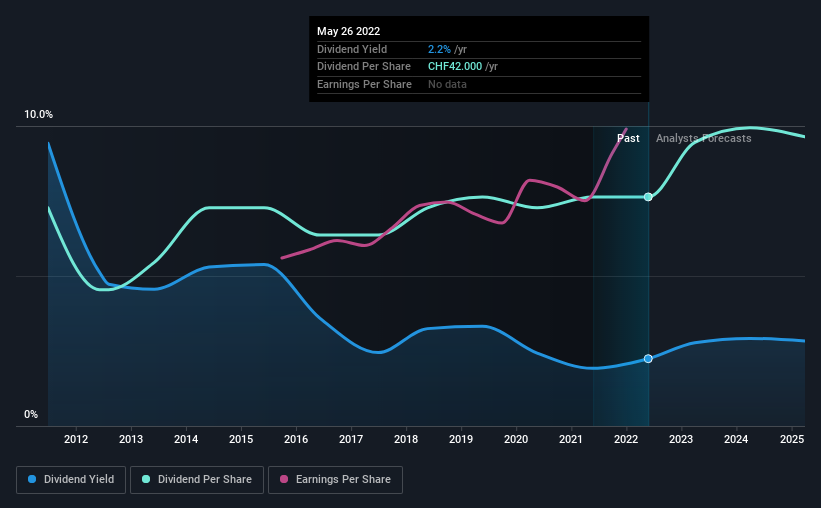Click the May 26 2022 tooltip date
This screenshot has height=508, width=821.
[349, 31]
